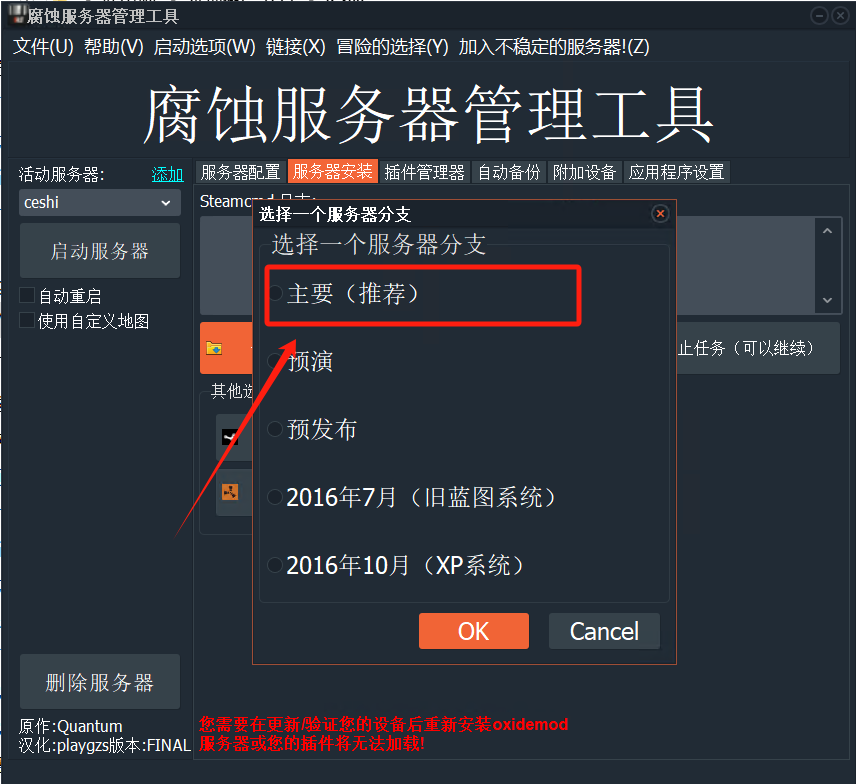Screen dimensions: 856x784
Task: Click the orange network-share icon button
Action: coord(230,491)
